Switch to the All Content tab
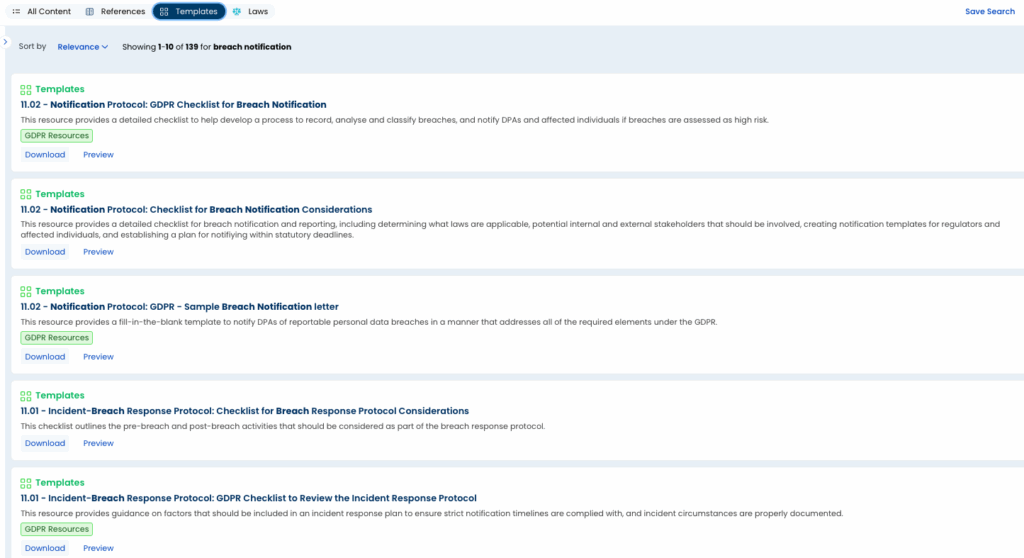Viewport: 1024px width, 558px height. coord(42,12)
